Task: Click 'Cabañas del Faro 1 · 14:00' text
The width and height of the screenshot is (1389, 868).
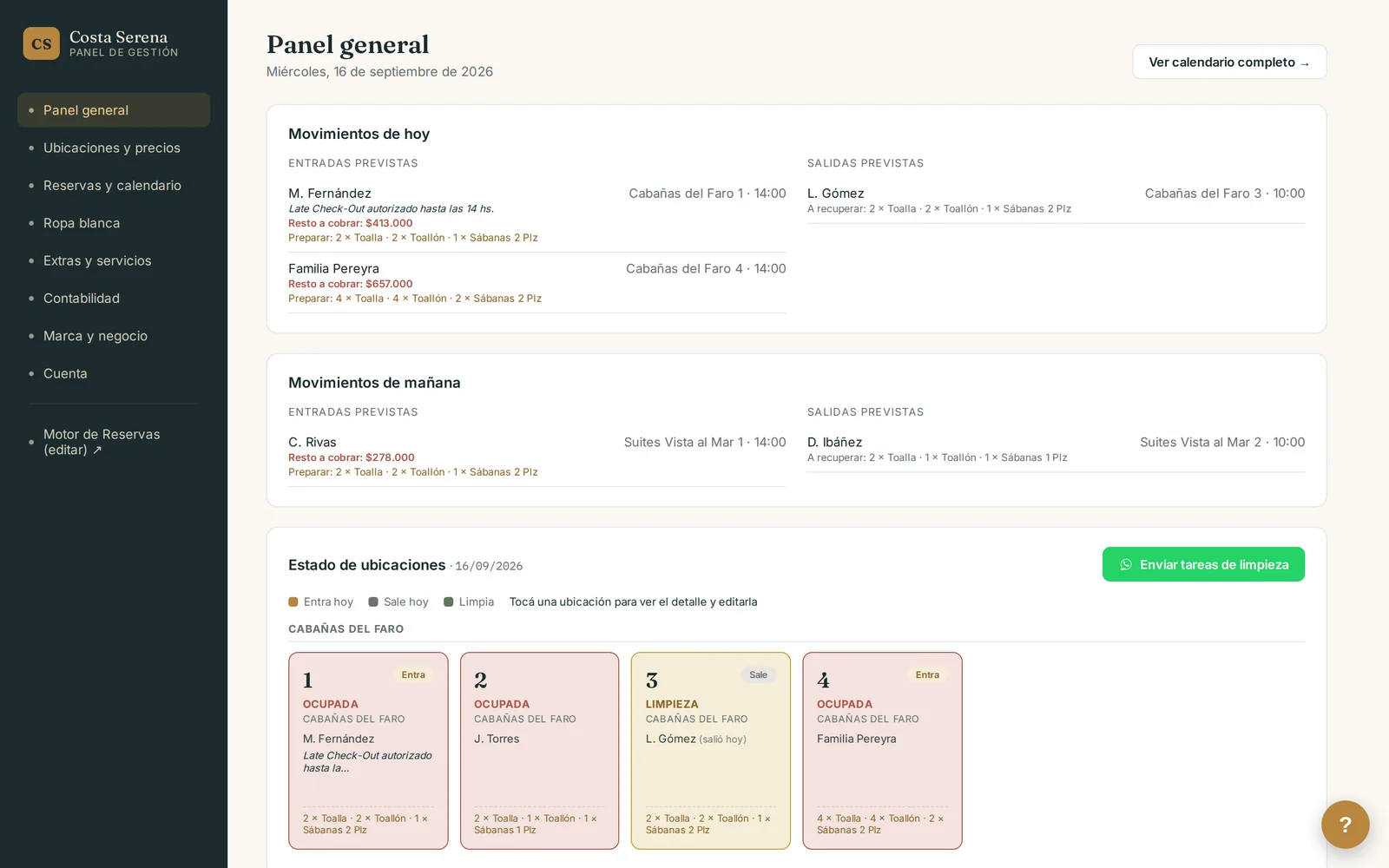Action: pos(708,194)
